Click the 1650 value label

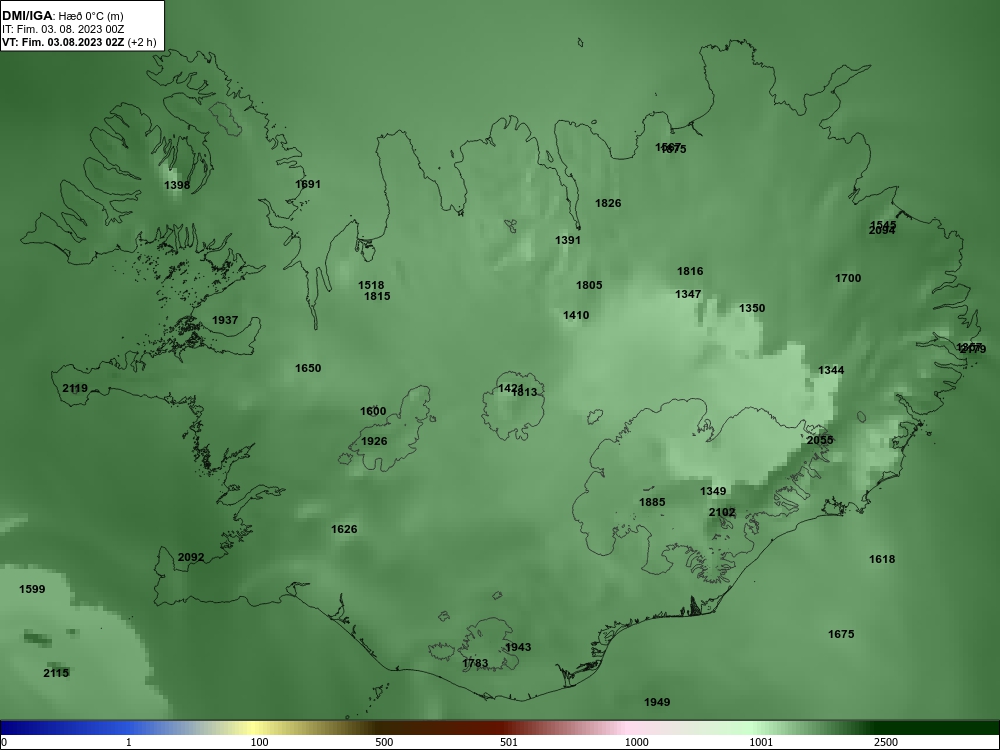(x=308, y=368)
